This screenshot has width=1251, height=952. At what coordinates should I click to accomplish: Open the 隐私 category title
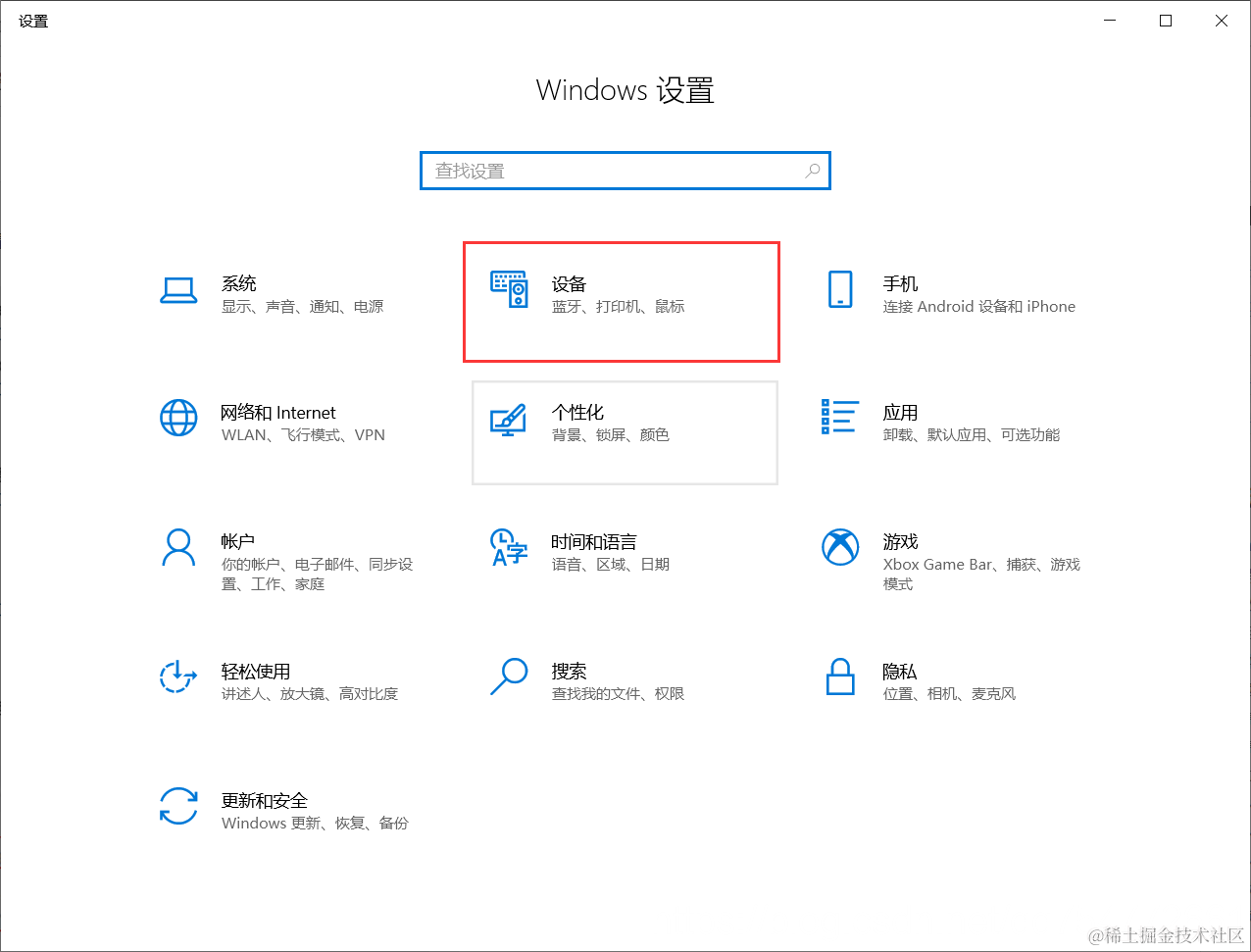coord(900,671)
